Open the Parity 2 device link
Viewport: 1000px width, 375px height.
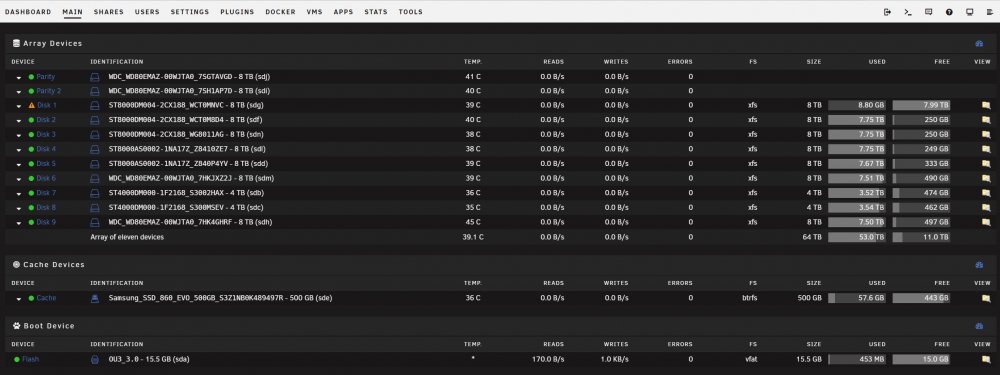pyautogui.click(x=48, y=91)
